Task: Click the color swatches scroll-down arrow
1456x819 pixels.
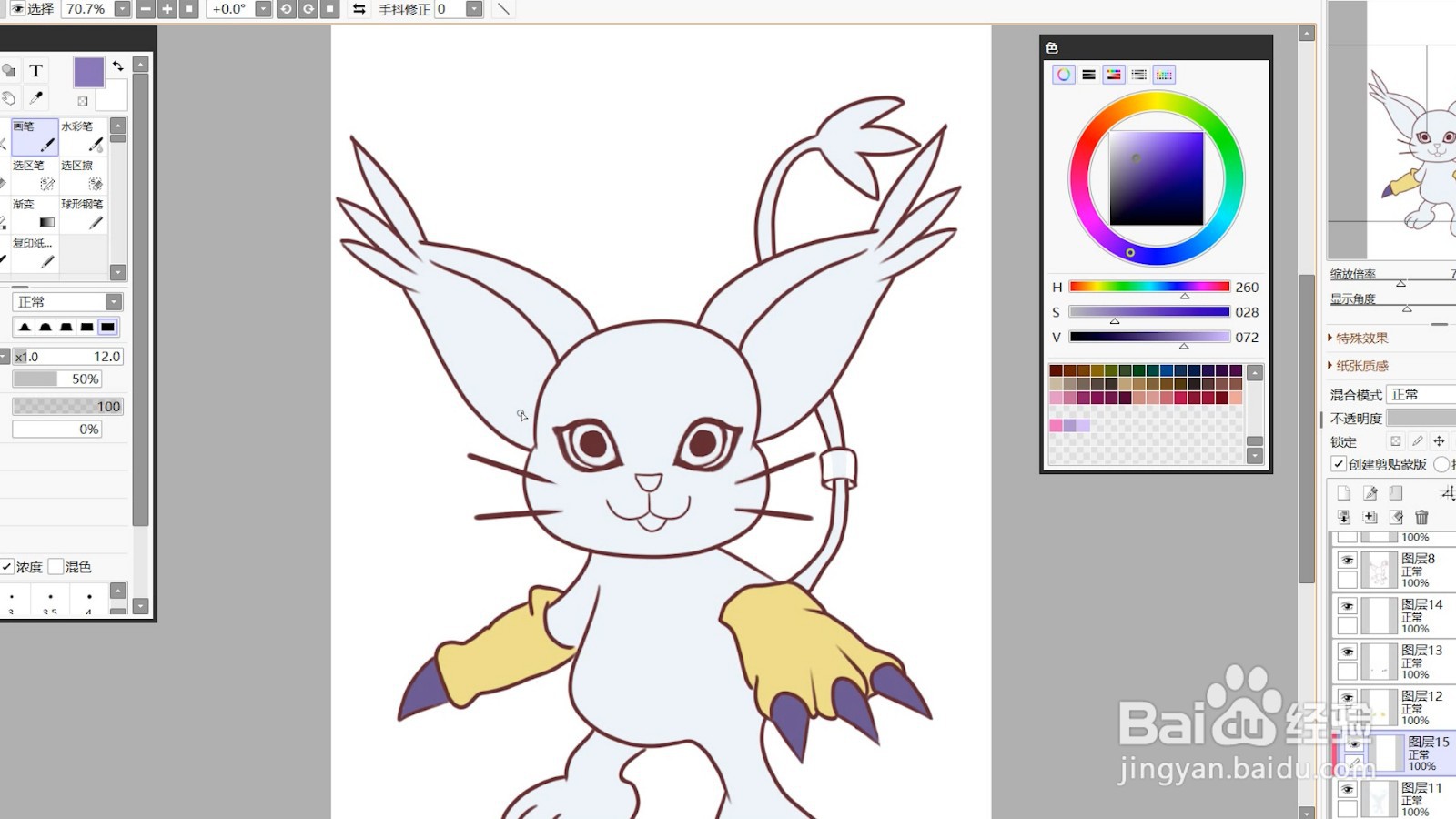Action: tap(1255, 457)
